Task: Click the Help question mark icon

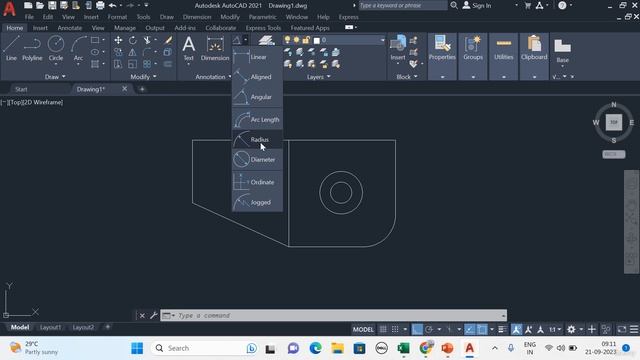Action: 562,5
